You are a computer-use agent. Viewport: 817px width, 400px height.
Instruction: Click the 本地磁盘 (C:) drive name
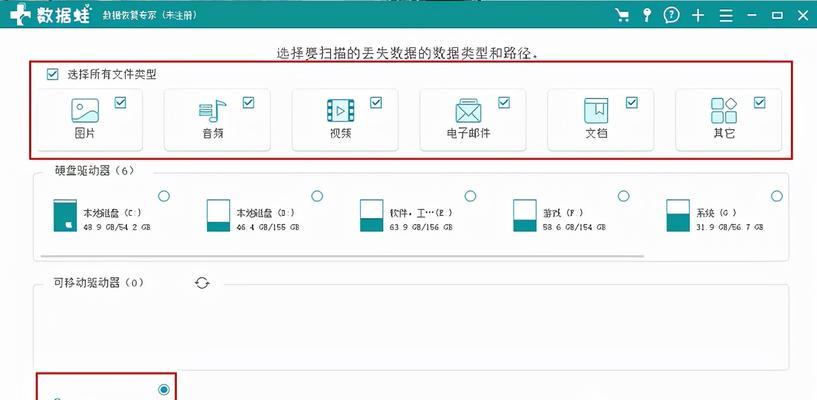112,213
